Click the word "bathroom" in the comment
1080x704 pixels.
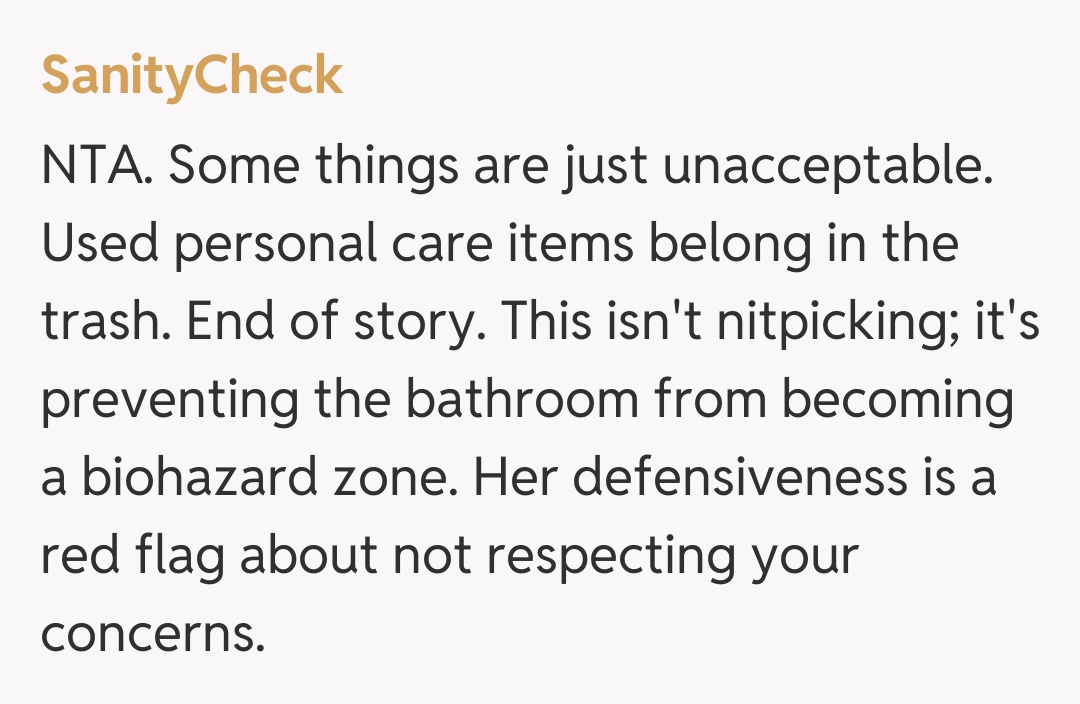click(x=521, y=400)
